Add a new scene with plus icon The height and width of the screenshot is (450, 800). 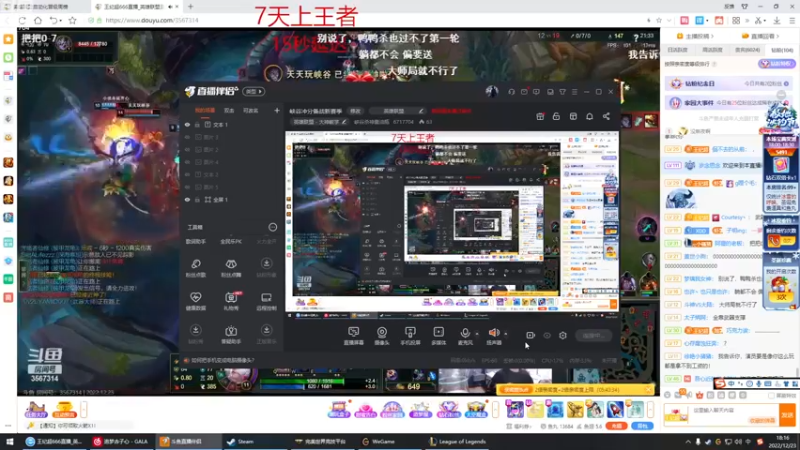click(x=277, y=110)
